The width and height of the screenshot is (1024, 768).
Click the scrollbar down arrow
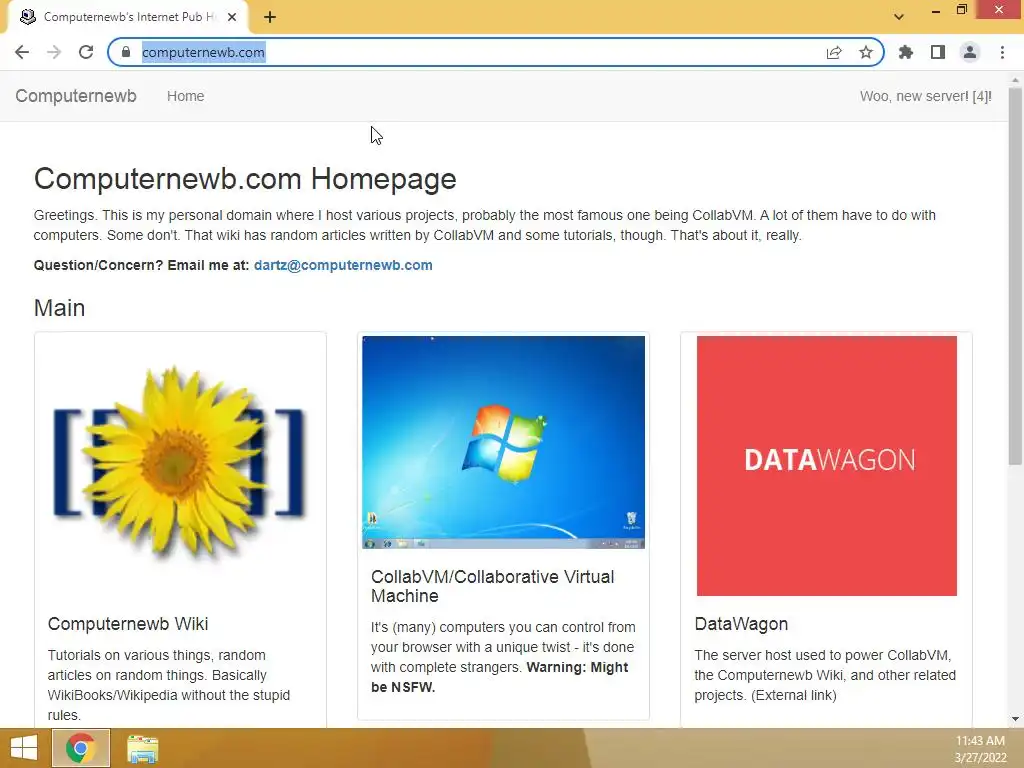tap(1015, 719)
